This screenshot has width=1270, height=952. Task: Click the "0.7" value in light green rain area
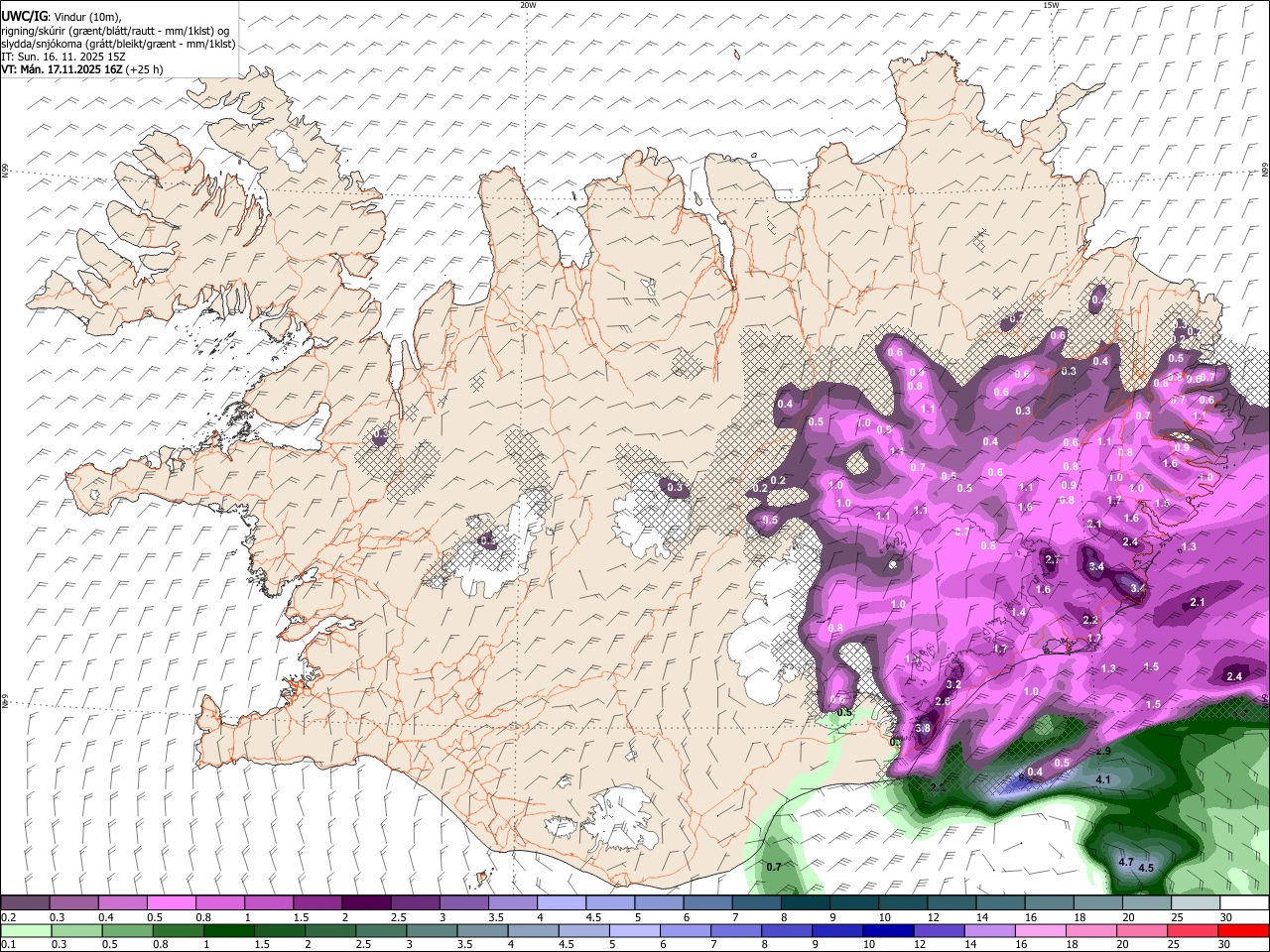[775, 867]
